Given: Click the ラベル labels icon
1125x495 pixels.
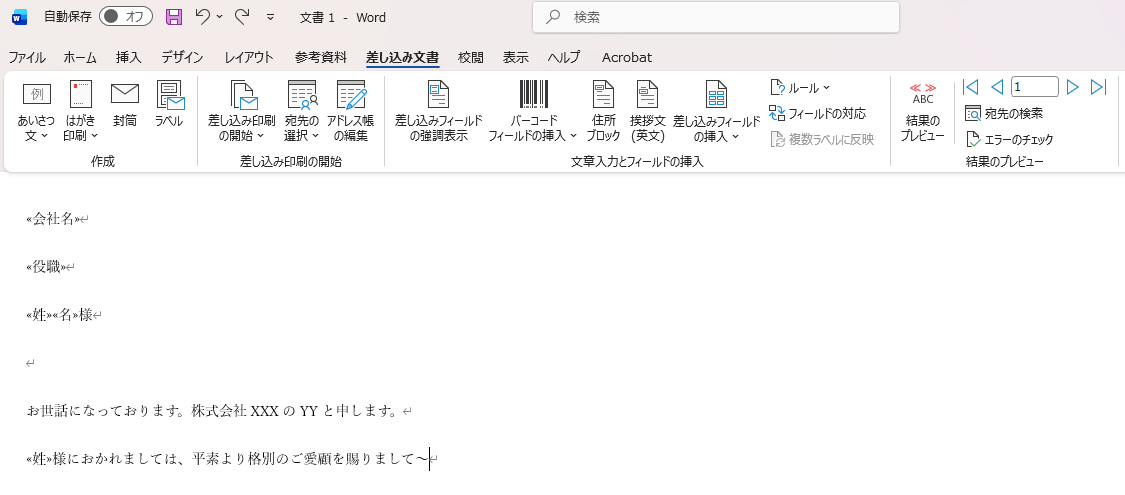Looking at the screenshot, I should 169,104.
